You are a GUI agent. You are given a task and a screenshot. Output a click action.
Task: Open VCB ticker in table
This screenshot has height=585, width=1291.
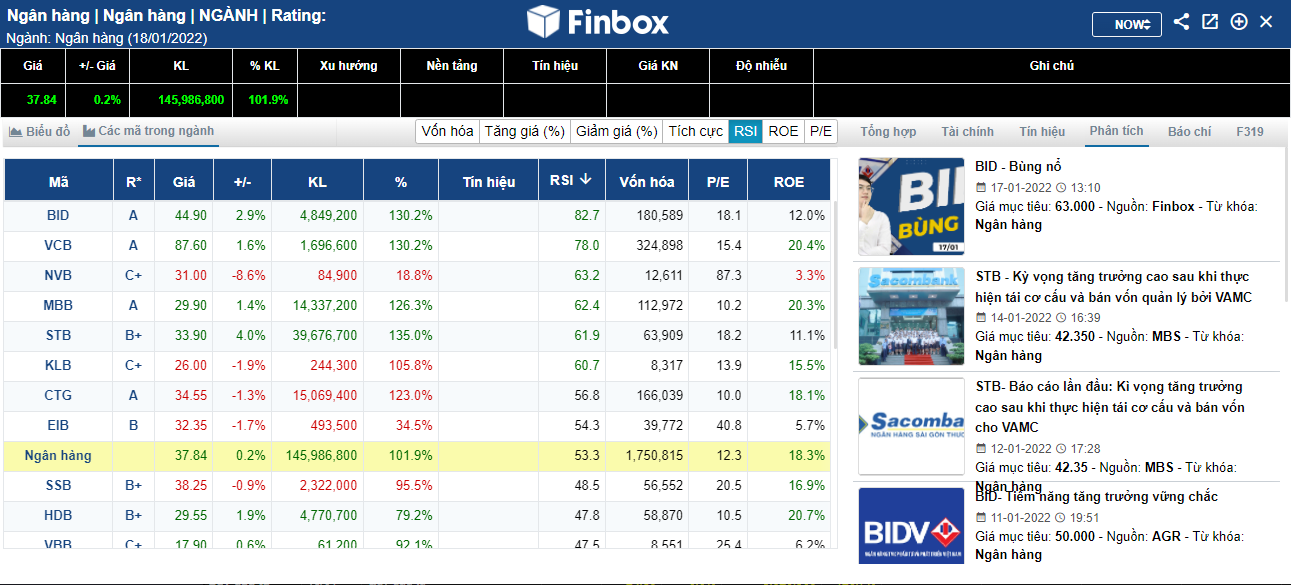tap(58, 245)
